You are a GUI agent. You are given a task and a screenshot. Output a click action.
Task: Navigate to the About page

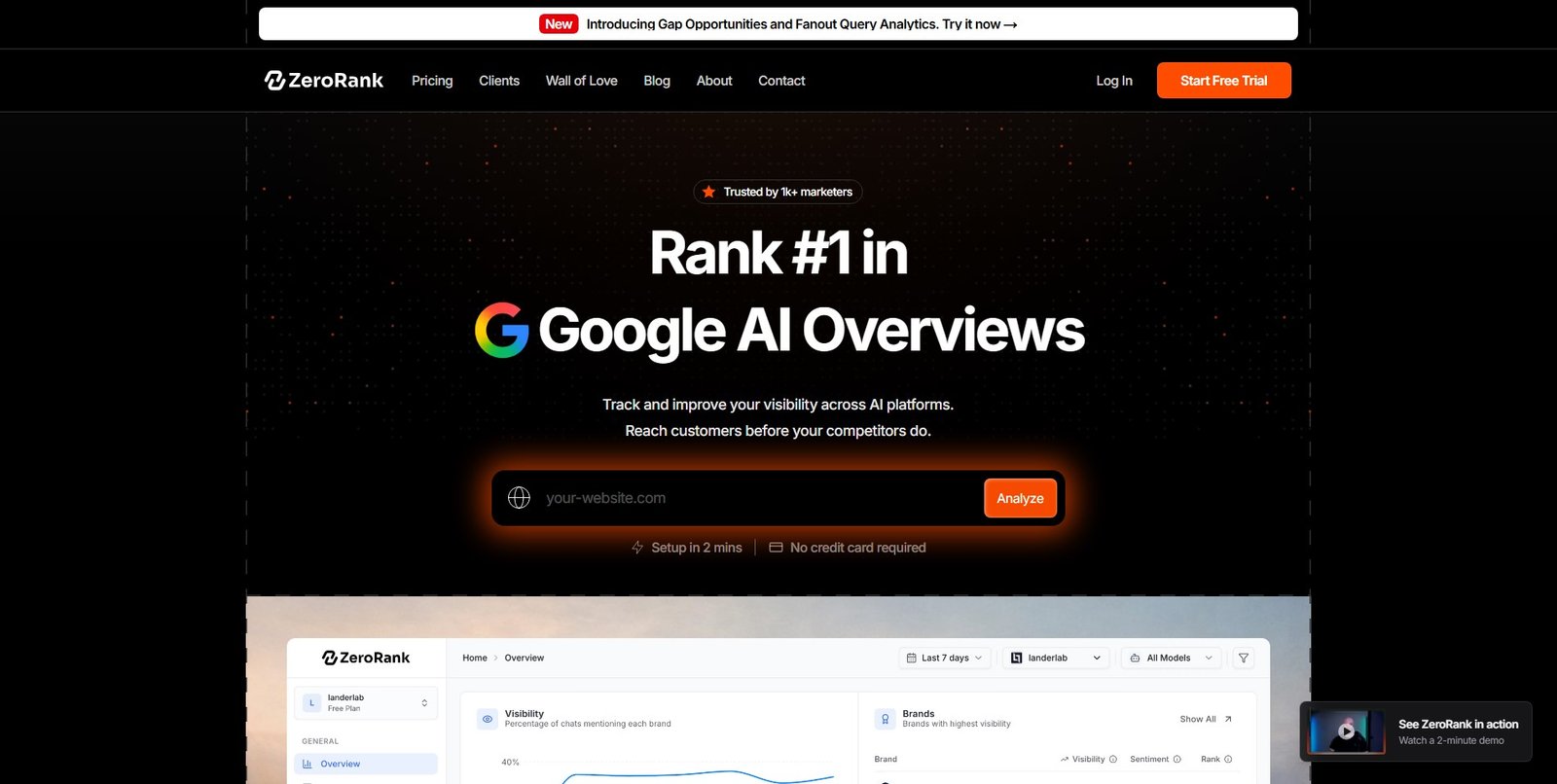[714, 81]
